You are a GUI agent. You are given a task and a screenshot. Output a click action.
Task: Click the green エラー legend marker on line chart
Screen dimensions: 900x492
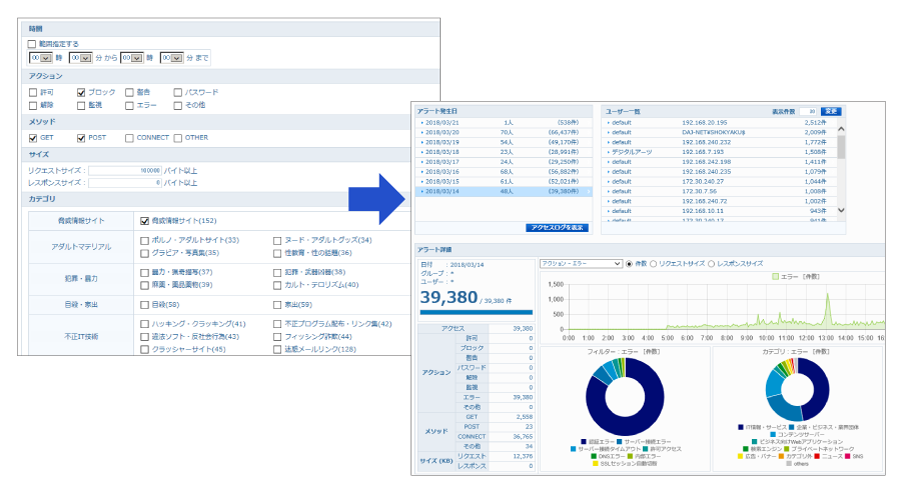[775, 275]
